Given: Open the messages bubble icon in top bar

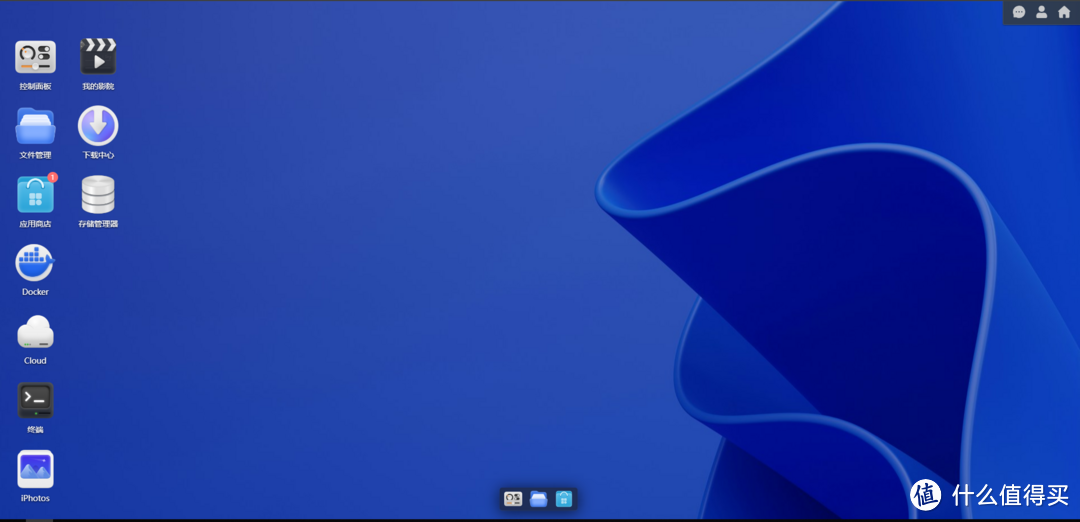Looking at the screenshot, I should (x=1019, y=12).
